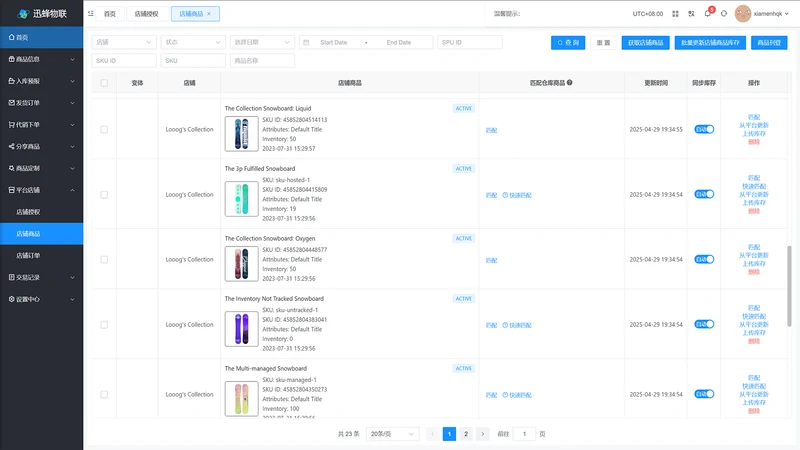The height and width of the screenshot is (450, 800).
Task: Toggle sync inventory for Liquid snowboard
Action: click(x=704, y=129)
